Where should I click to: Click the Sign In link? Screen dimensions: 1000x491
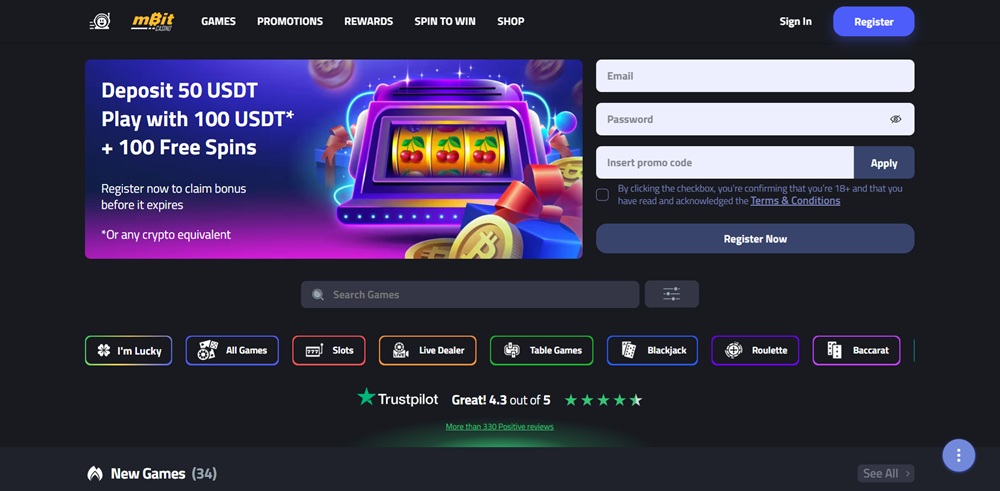795,21
